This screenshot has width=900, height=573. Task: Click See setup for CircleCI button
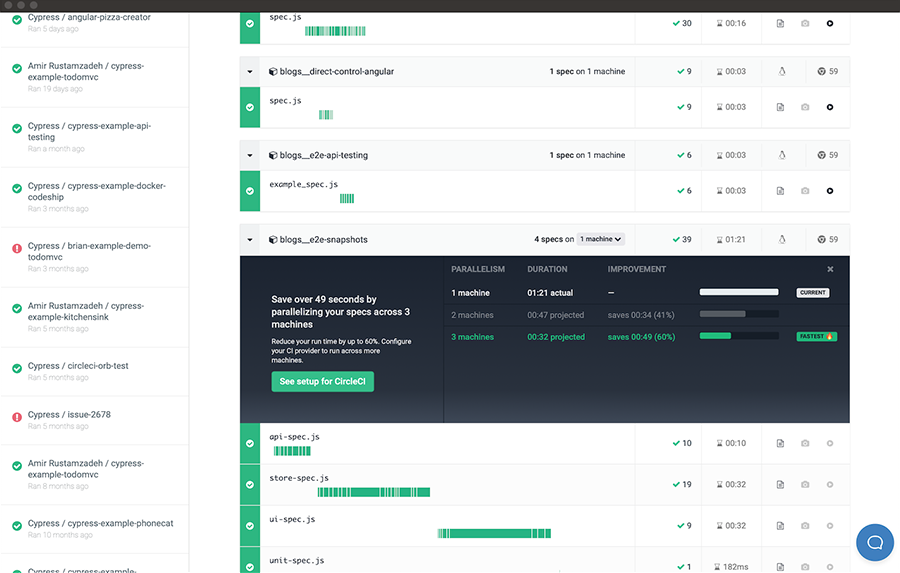pyautogui.click(x=323, y=381)
